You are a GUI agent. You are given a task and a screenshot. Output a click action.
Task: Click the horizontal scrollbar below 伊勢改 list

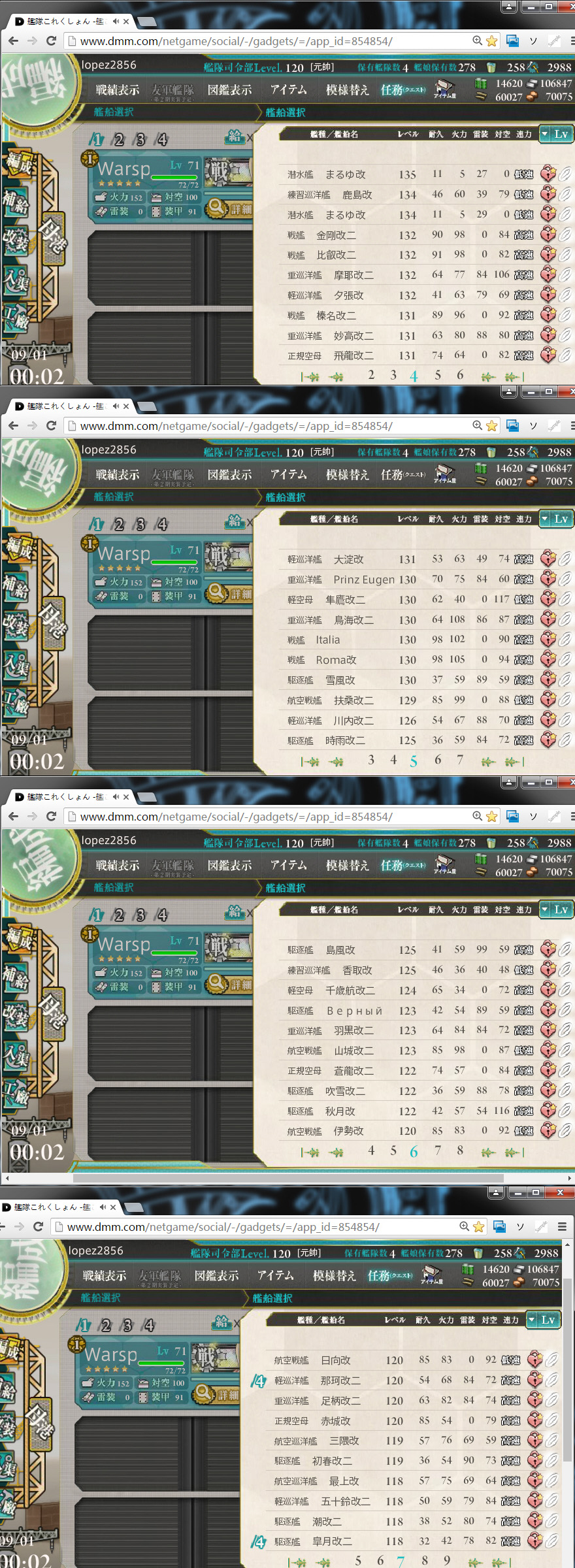pyautogui.click(x=287, y=1178)
